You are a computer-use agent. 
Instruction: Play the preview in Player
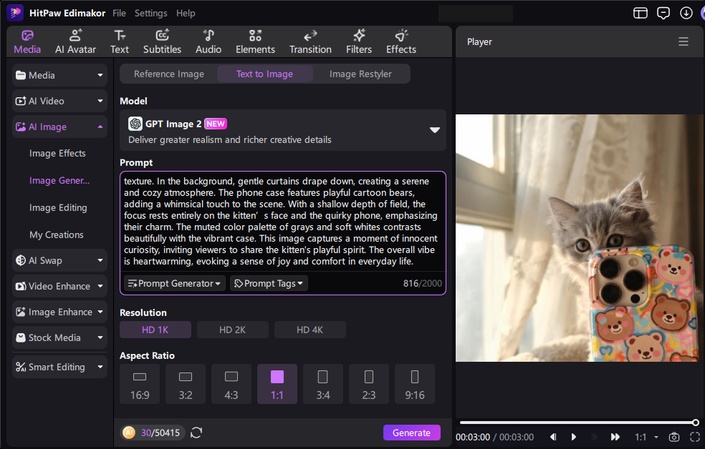click(574, 437)
